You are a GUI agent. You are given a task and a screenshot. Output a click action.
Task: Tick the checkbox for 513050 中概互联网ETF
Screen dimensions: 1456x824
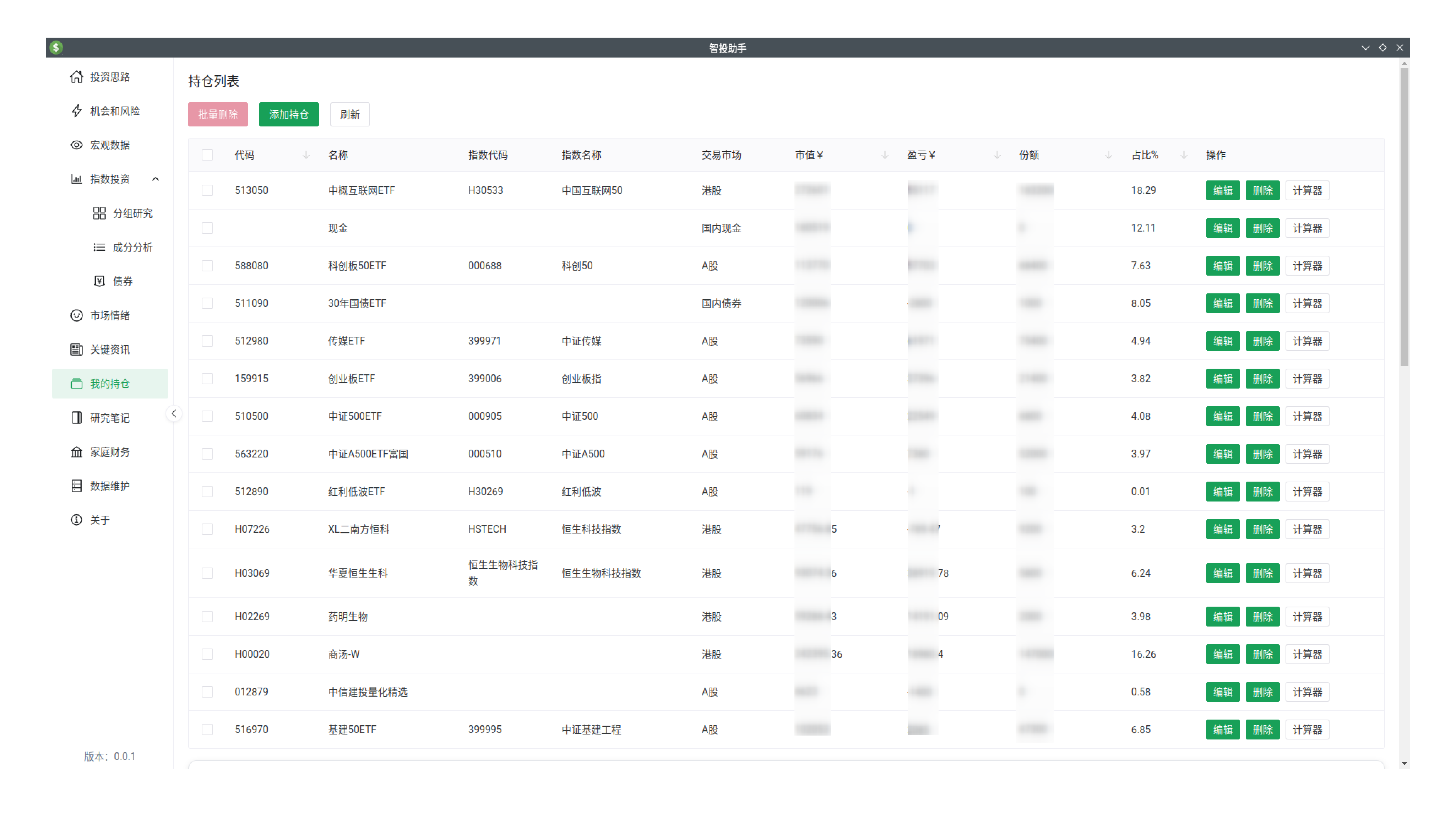(x=207, y=190)
